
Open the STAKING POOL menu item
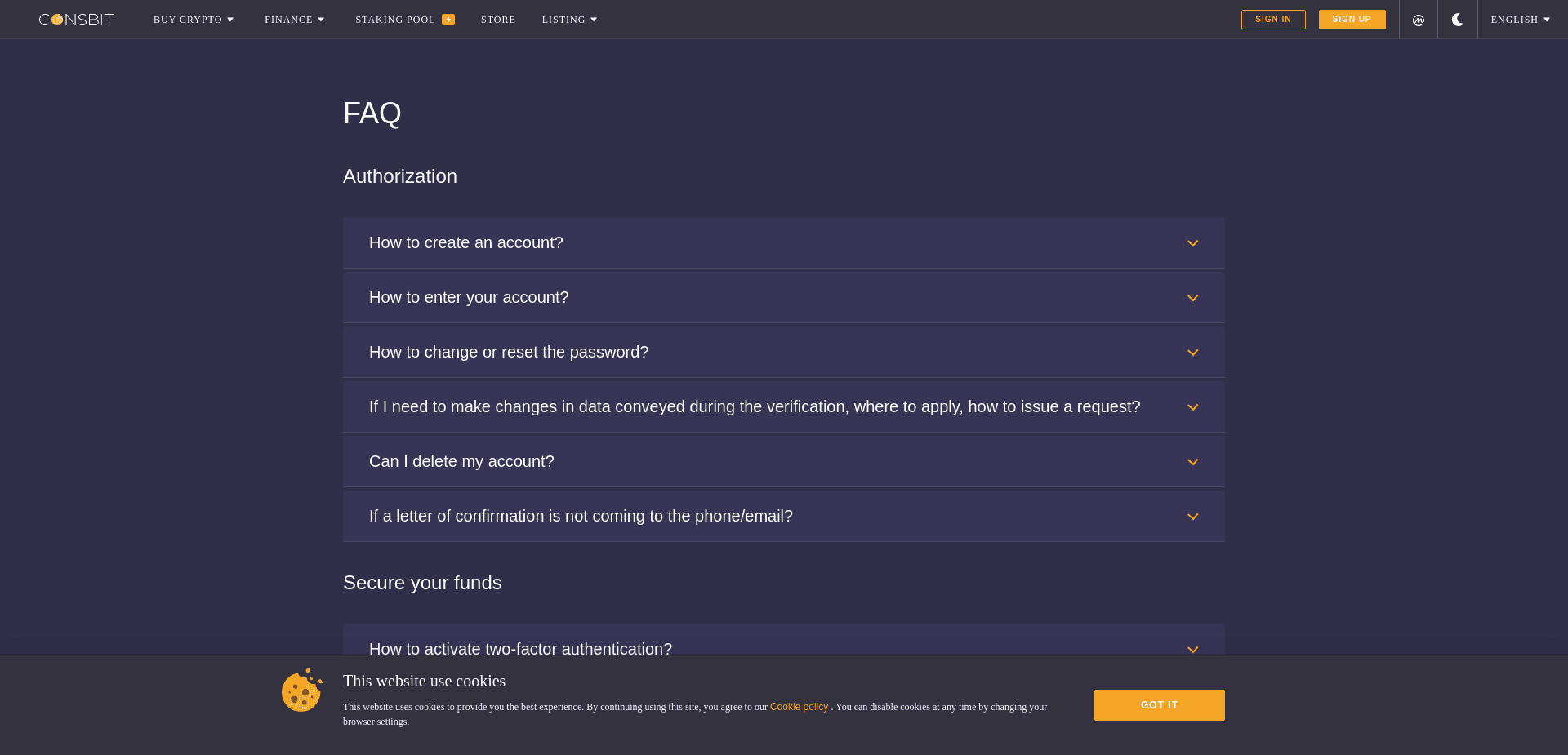pyautogui.click(x=394, y=19)
